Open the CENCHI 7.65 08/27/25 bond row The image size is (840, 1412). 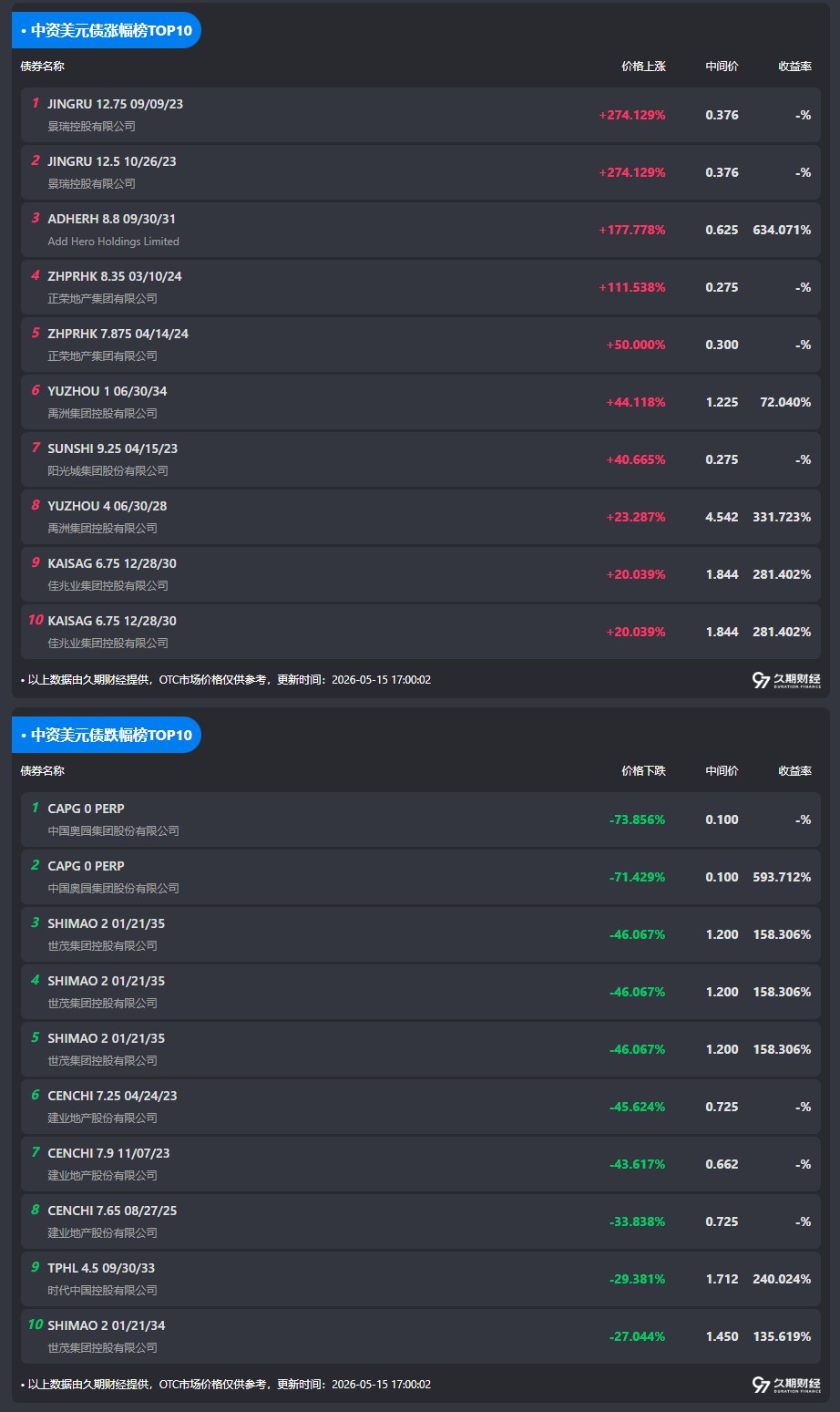pyautogui.click(x=421, y=1221)
